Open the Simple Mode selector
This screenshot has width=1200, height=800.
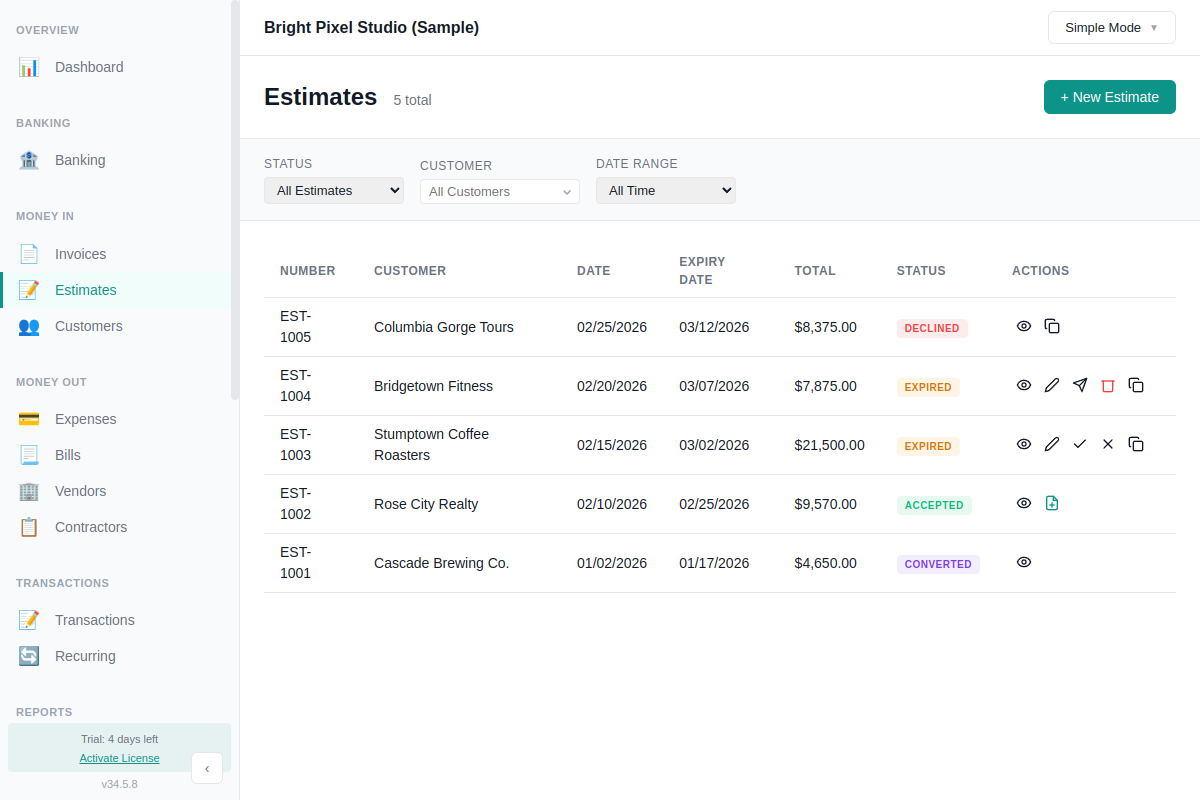click(1111, 27)
